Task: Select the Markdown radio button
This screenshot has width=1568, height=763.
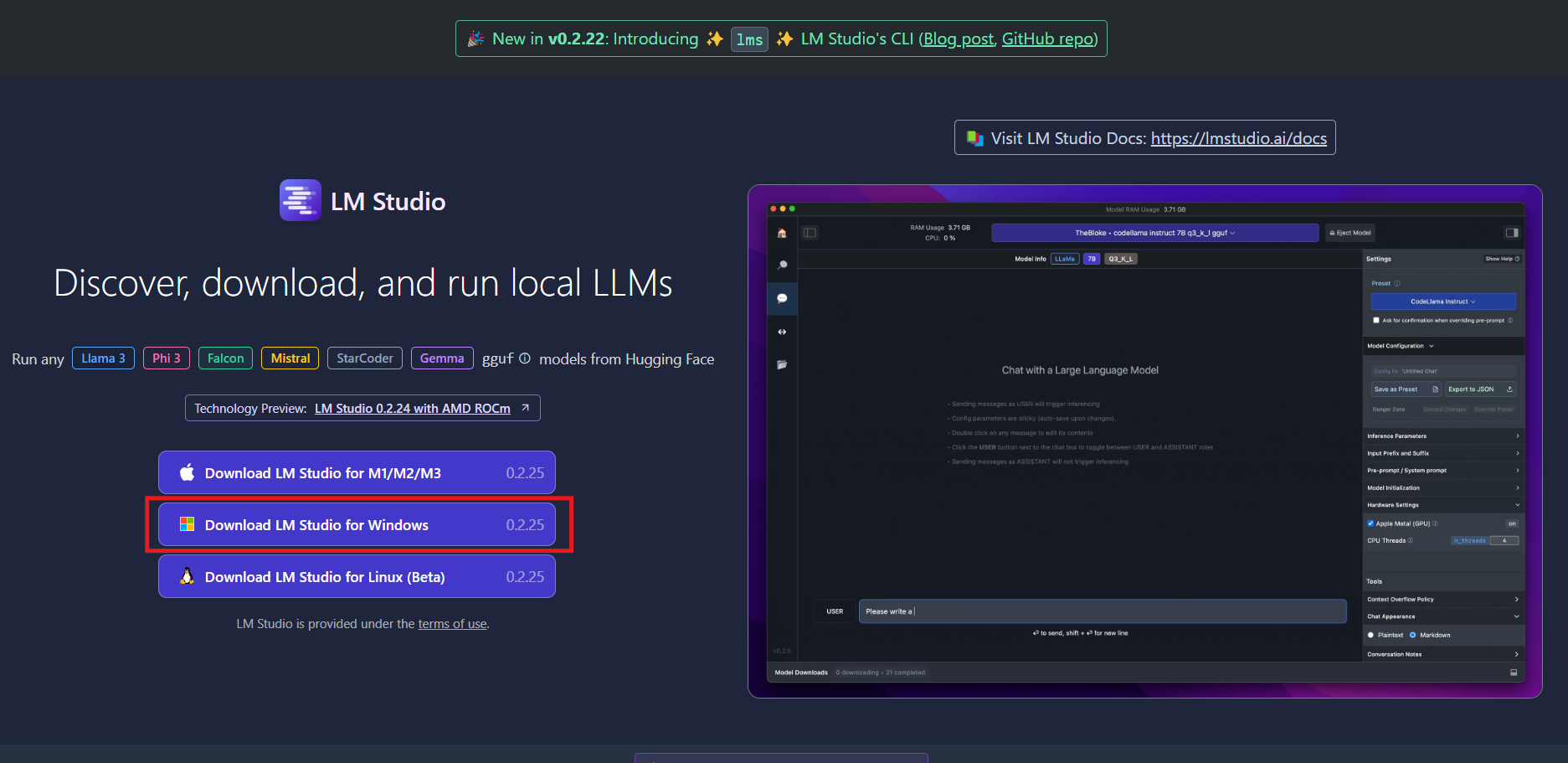Action: tap(1412, 635)
